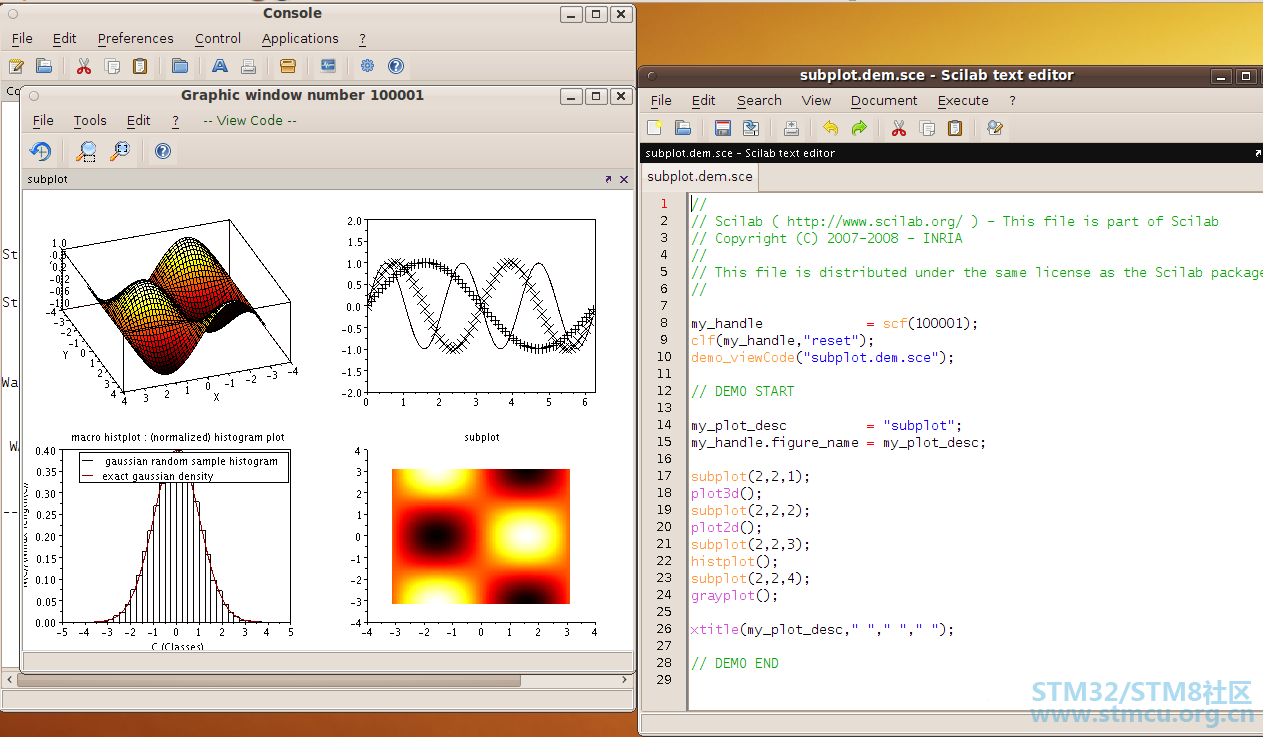Image resolution: width=1263 pixels, height=737 pixels.
Task: Open the Console ? help menu
Action: coord(362,38)
